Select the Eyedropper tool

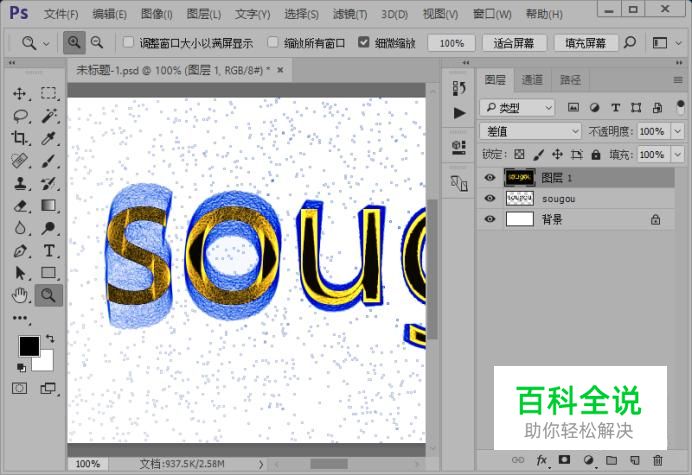[x=49, y=139]
